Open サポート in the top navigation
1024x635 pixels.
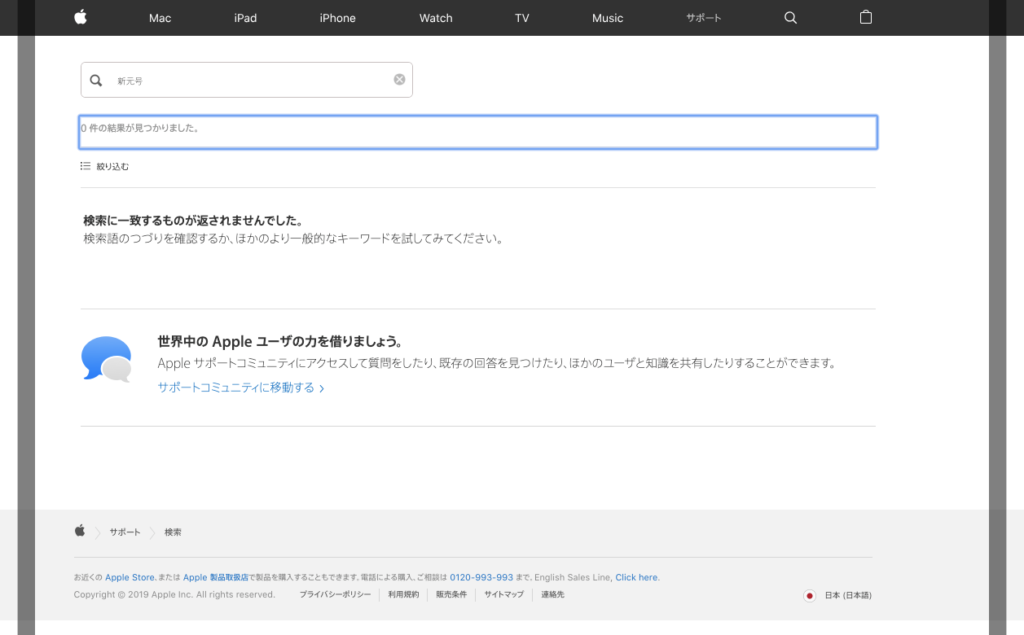point(703,18)
